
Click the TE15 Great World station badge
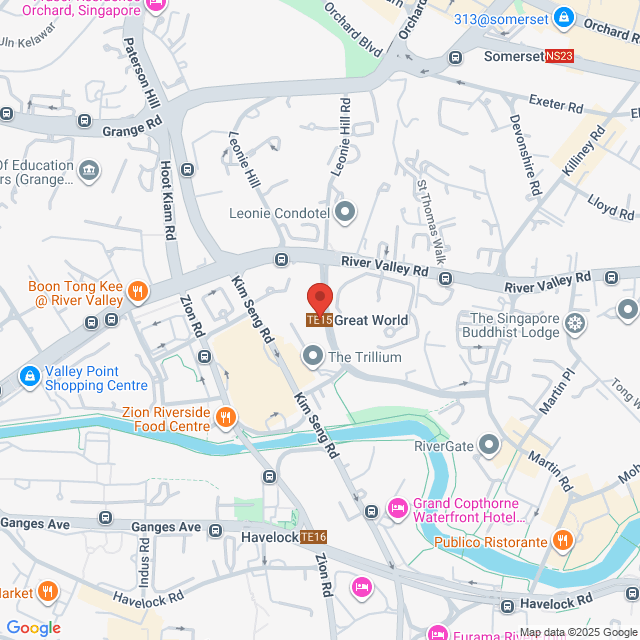(320, 320)
